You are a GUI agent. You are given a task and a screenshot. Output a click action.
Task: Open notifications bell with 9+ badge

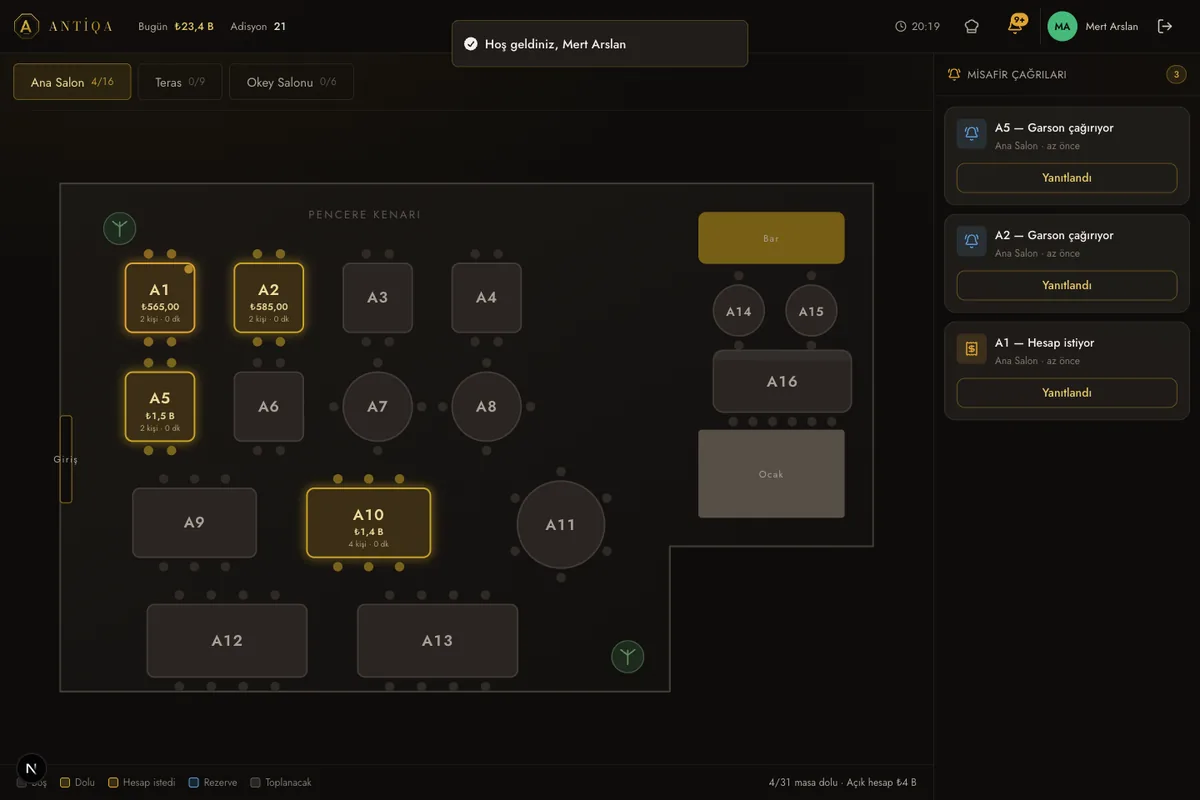click(x=1015, y=26)
